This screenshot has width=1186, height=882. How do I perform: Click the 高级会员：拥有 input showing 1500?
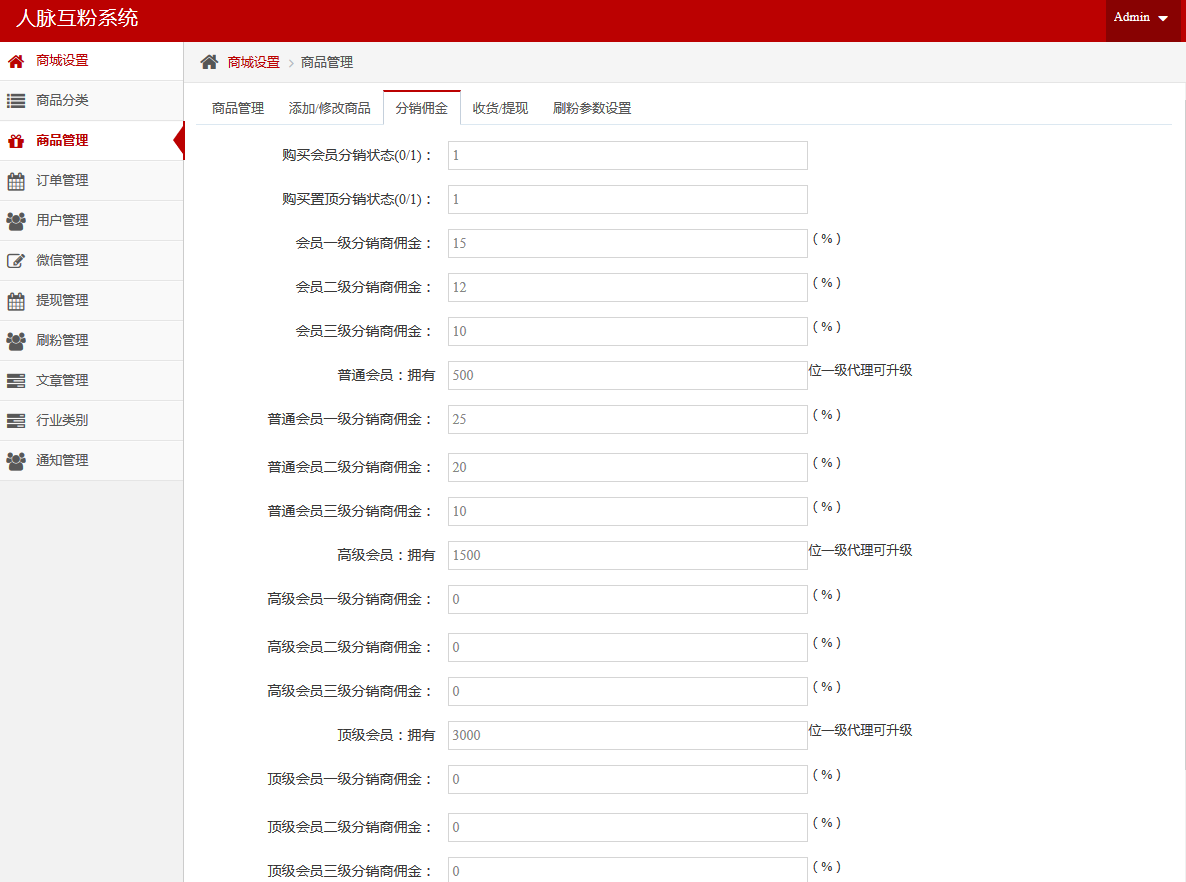pyautogui.click(x=627, y=556)
